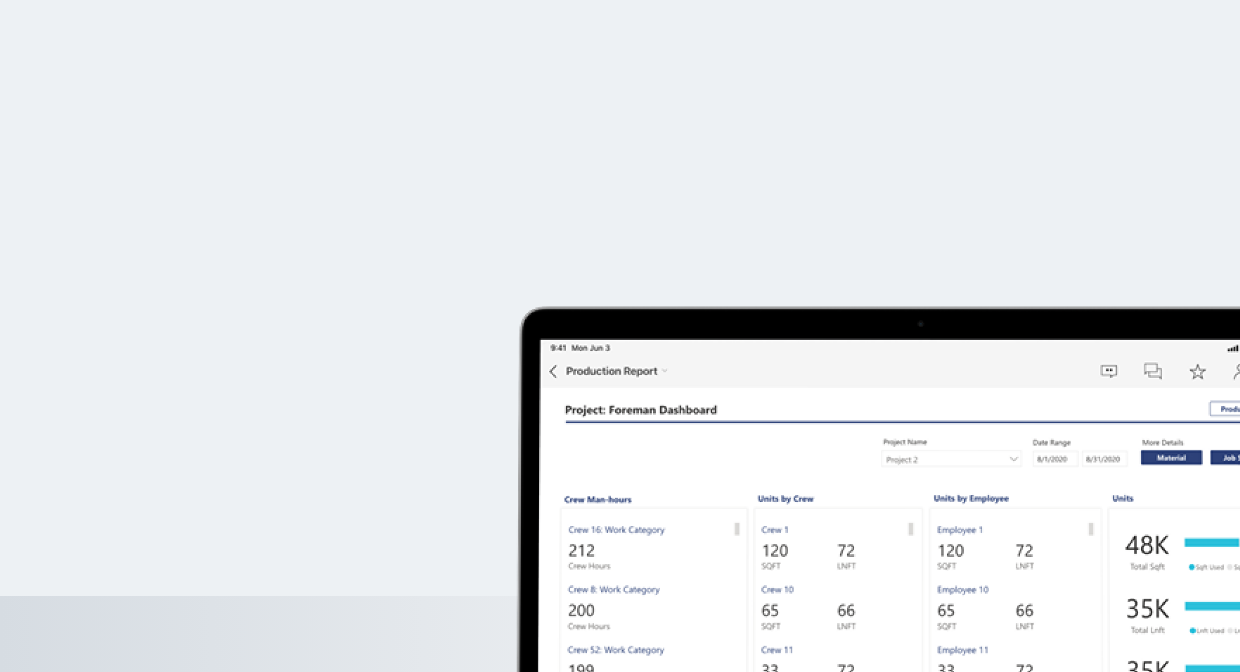The width and height of the screenshot is (1240, 672).
Task: Open the conversations chat icon
Action: 1153,371
